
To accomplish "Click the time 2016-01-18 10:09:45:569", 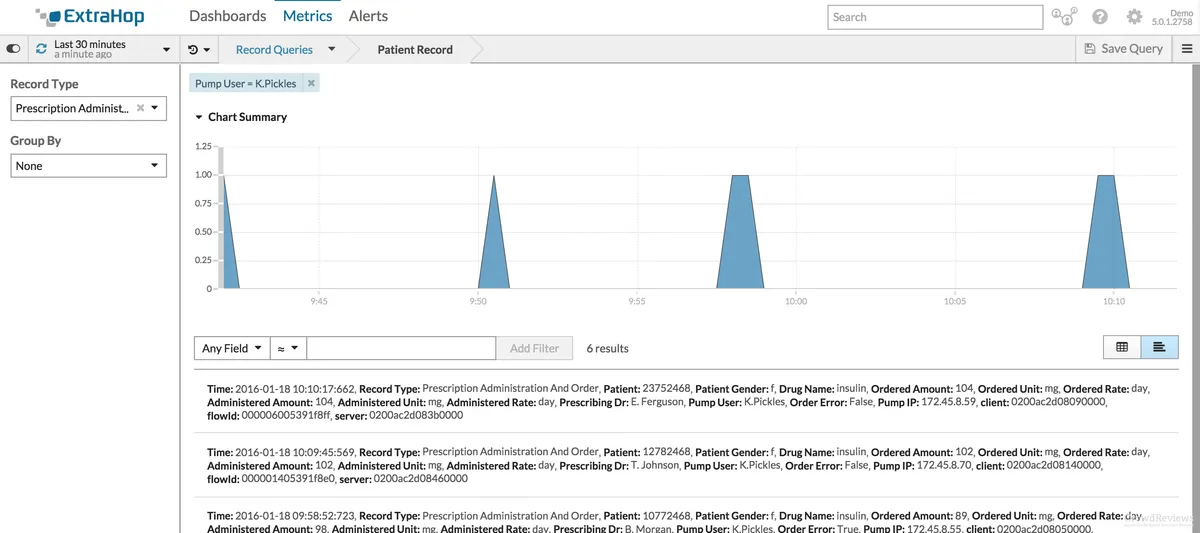I will click(295, 451).
